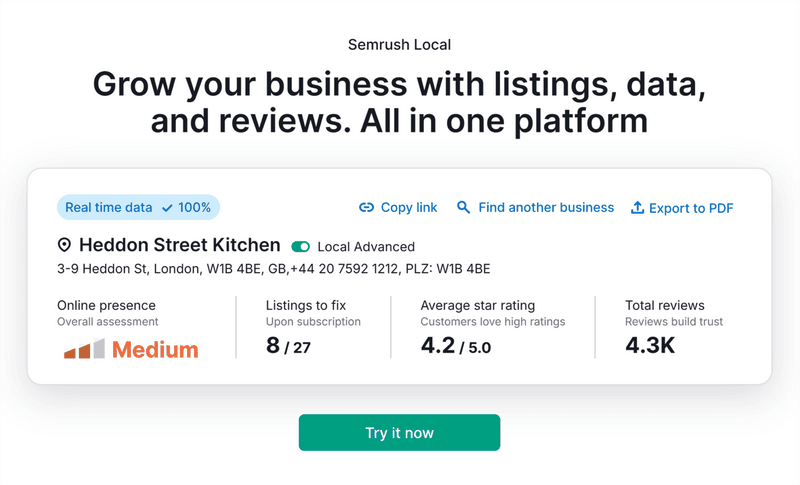
Task: Select Export to PDF link
Action: point(691,208)
